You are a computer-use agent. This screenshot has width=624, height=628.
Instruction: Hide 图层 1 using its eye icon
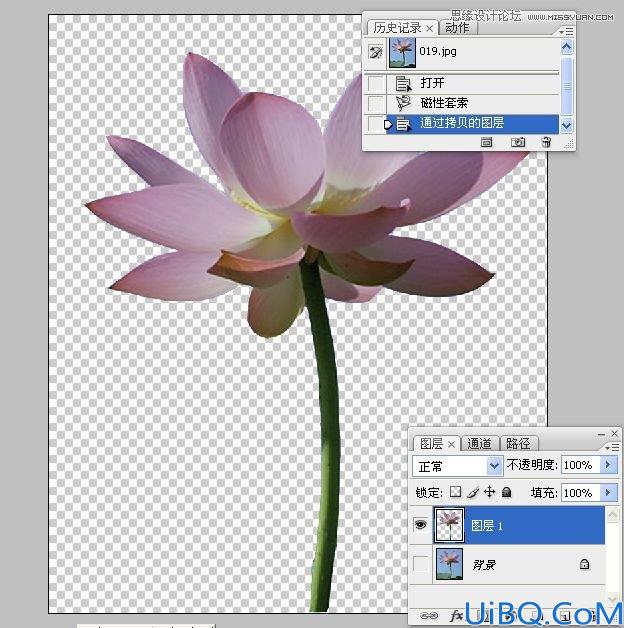421,524
